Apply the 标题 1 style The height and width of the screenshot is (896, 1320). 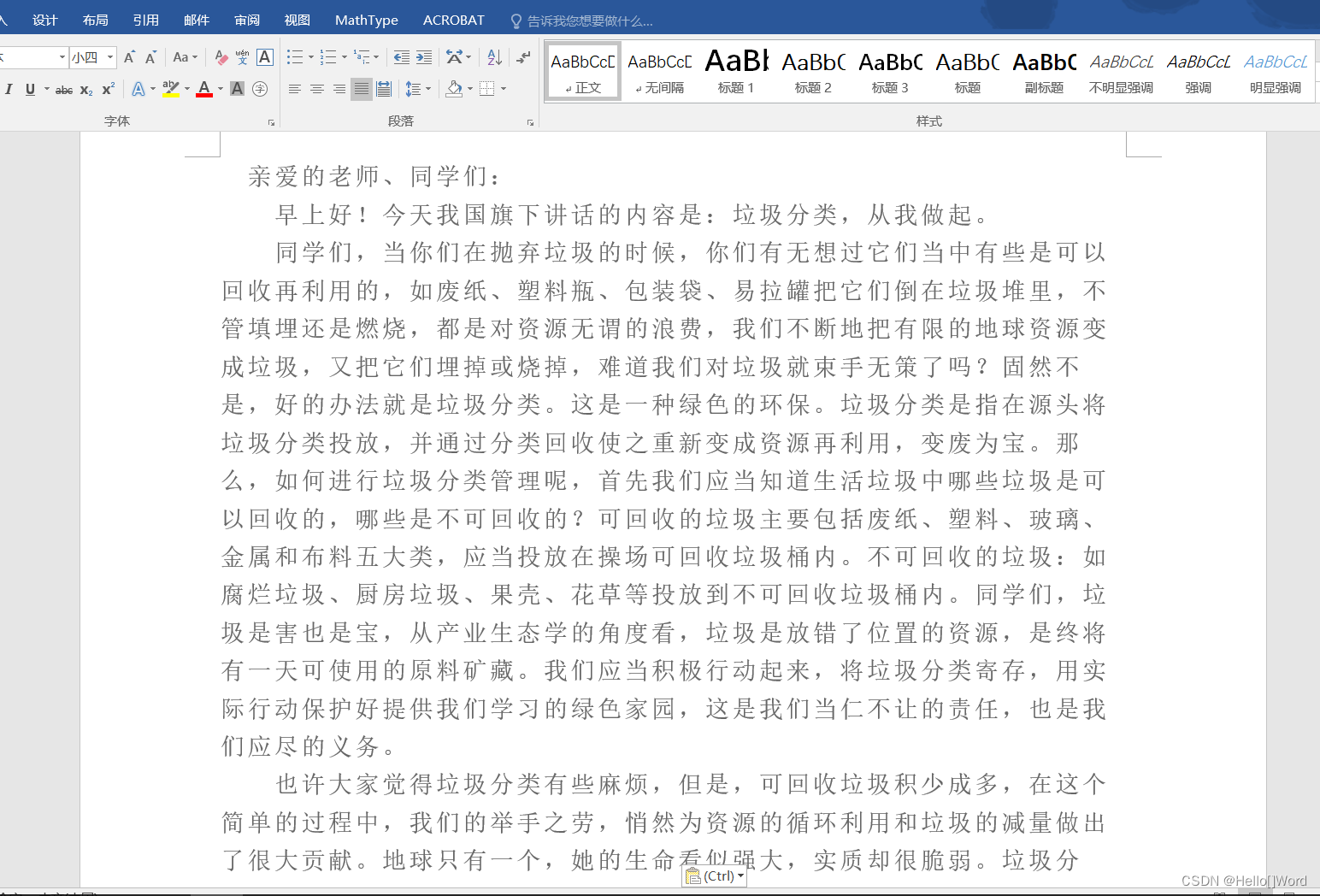736,72
